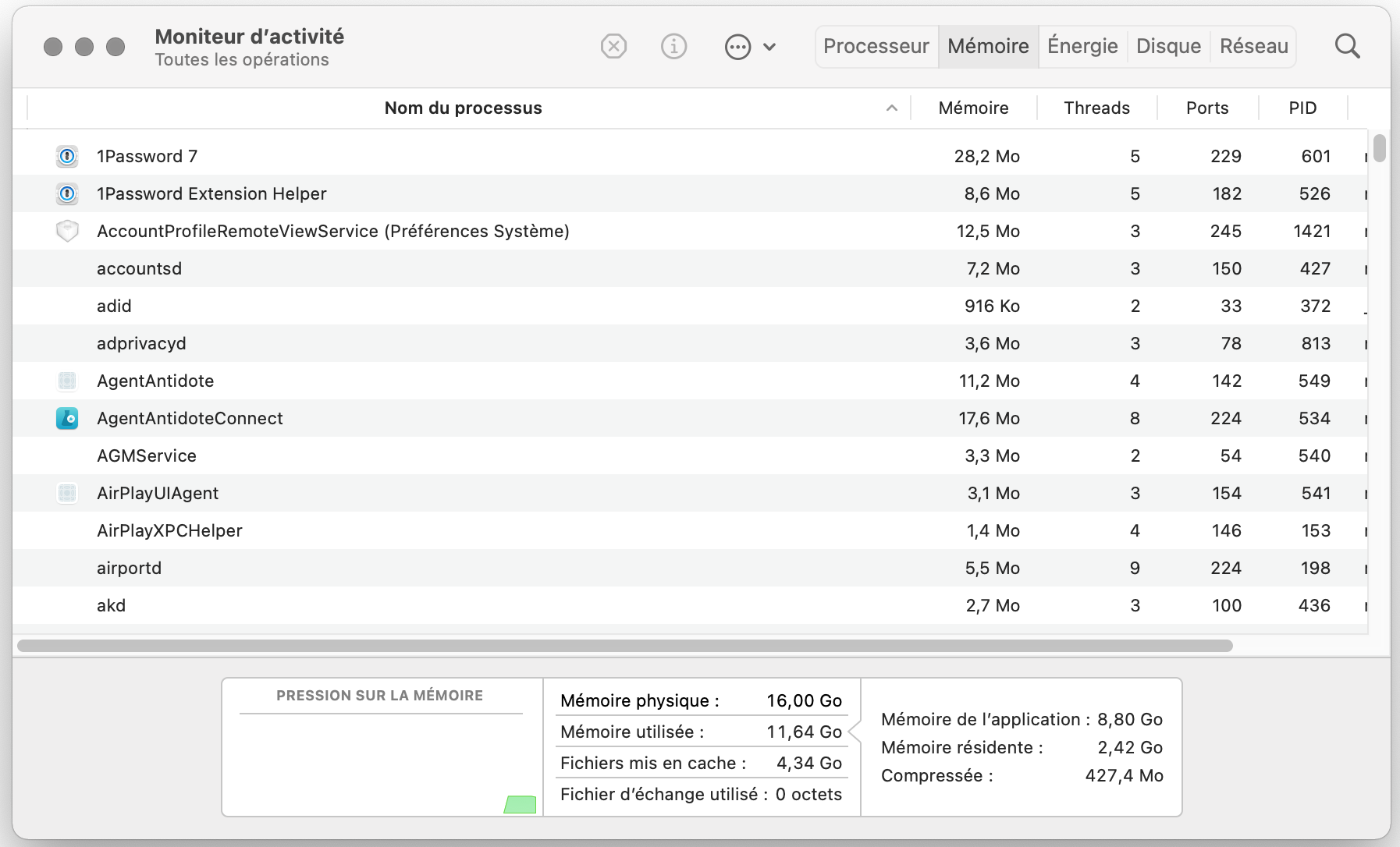Click the AgentAntidoteConnect blue icon
Viewport: 1400px width, 847px height.
[x=68, y=419]
